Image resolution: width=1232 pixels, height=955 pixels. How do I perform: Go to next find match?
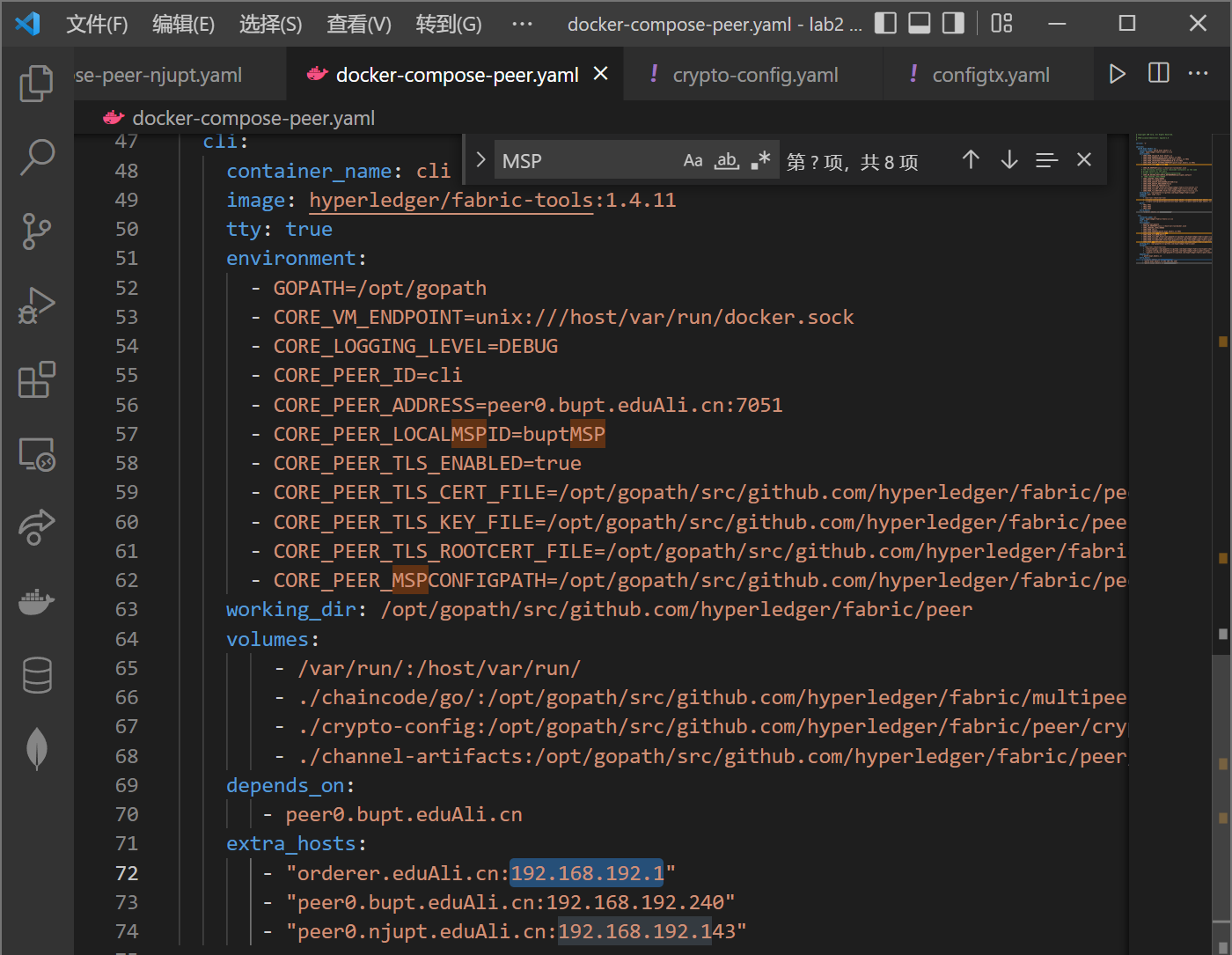(1009, 159)
